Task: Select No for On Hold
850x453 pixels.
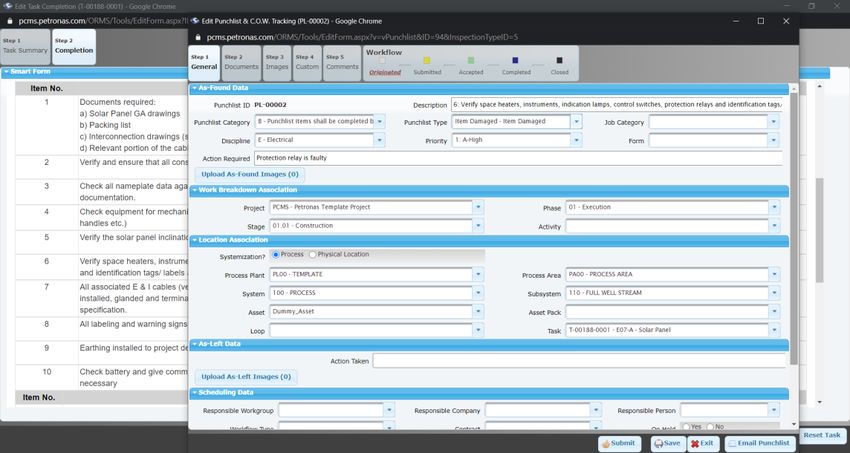Action: [x=710, y=427]
